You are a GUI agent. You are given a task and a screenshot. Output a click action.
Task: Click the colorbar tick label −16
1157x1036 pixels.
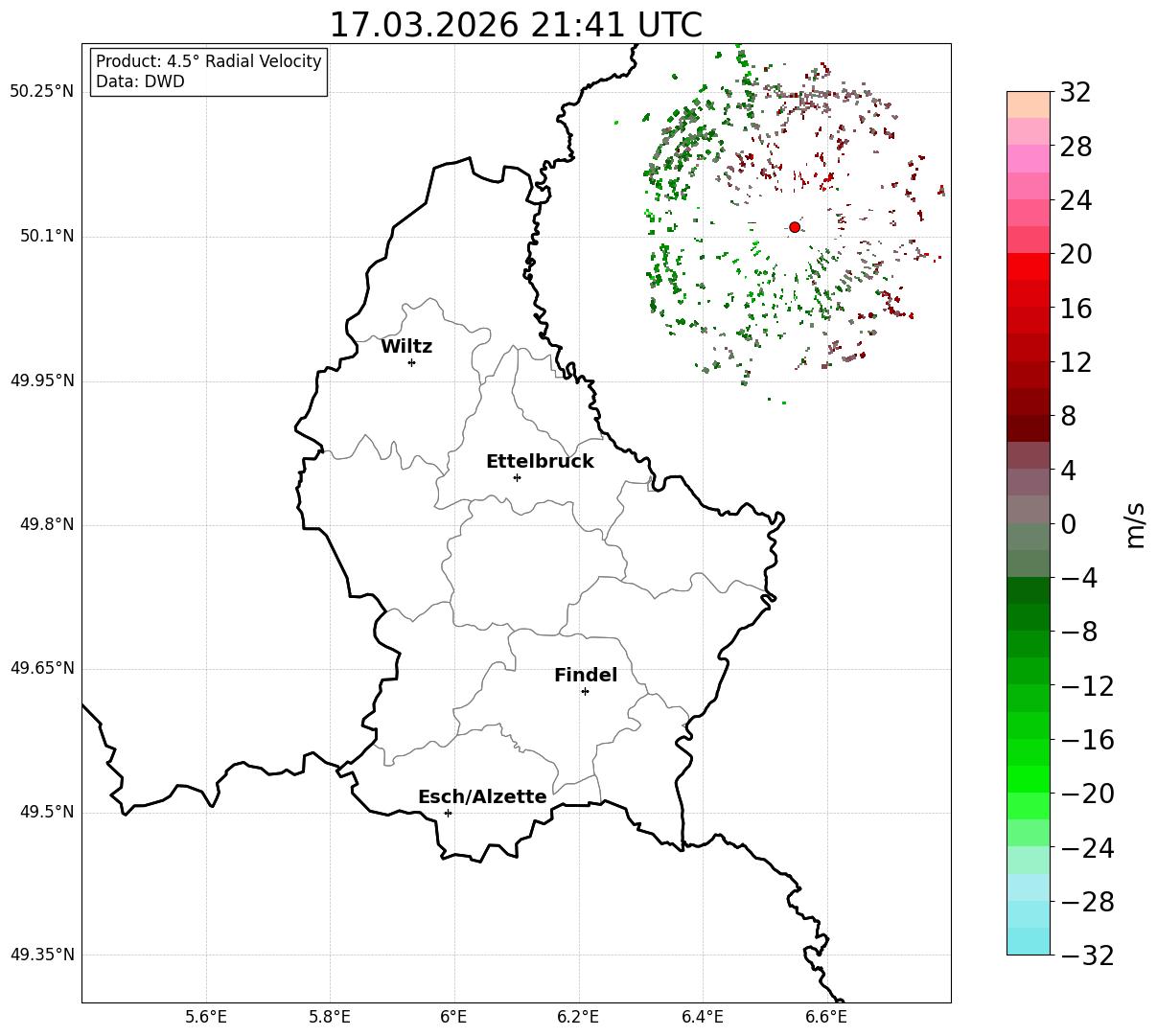coord(1087,740)
